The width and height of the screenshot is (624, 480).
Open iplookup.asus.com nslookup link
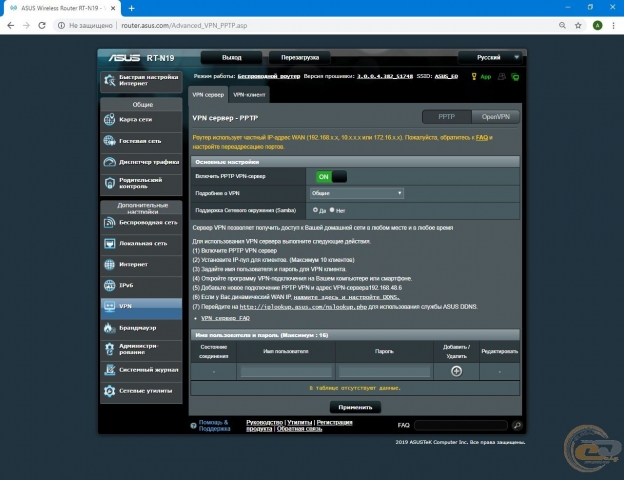click(x=303, y=307)
